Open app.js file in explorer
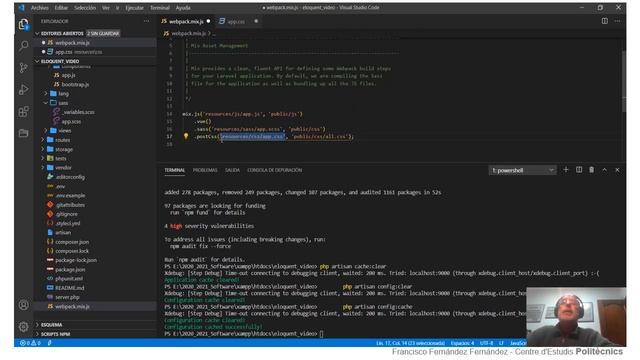640x360 pixels. (68, 75)
